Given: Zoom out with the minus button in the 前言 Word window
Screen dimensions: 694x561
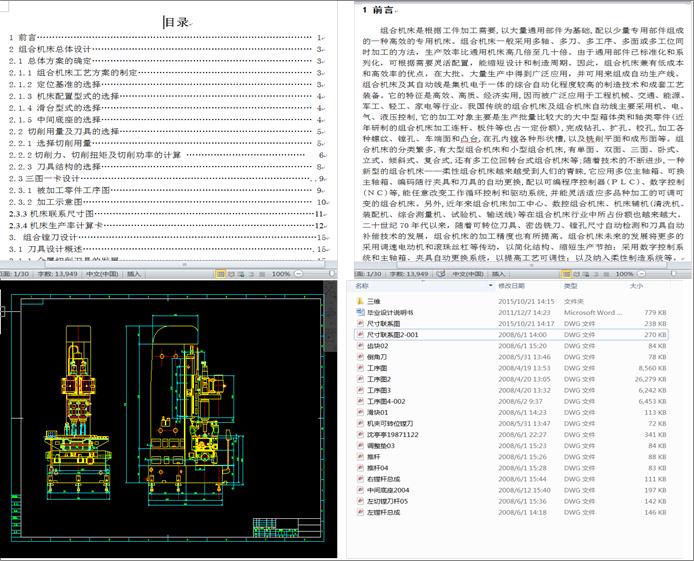Looking at the screenshot, I should coord(641,274).
